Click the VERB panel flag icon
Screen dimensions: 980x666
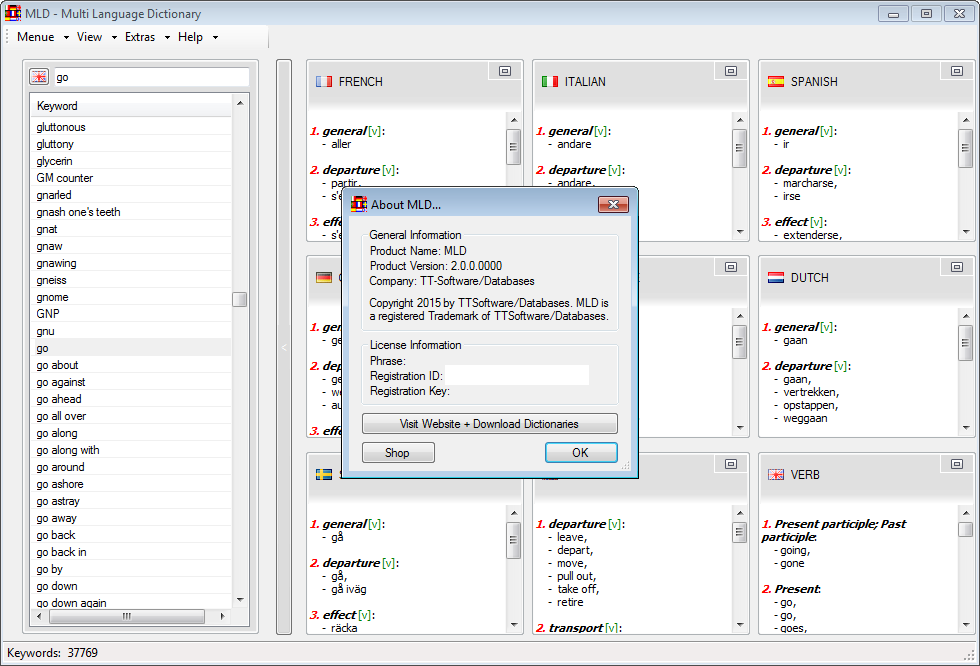click(x=776, y=475)
